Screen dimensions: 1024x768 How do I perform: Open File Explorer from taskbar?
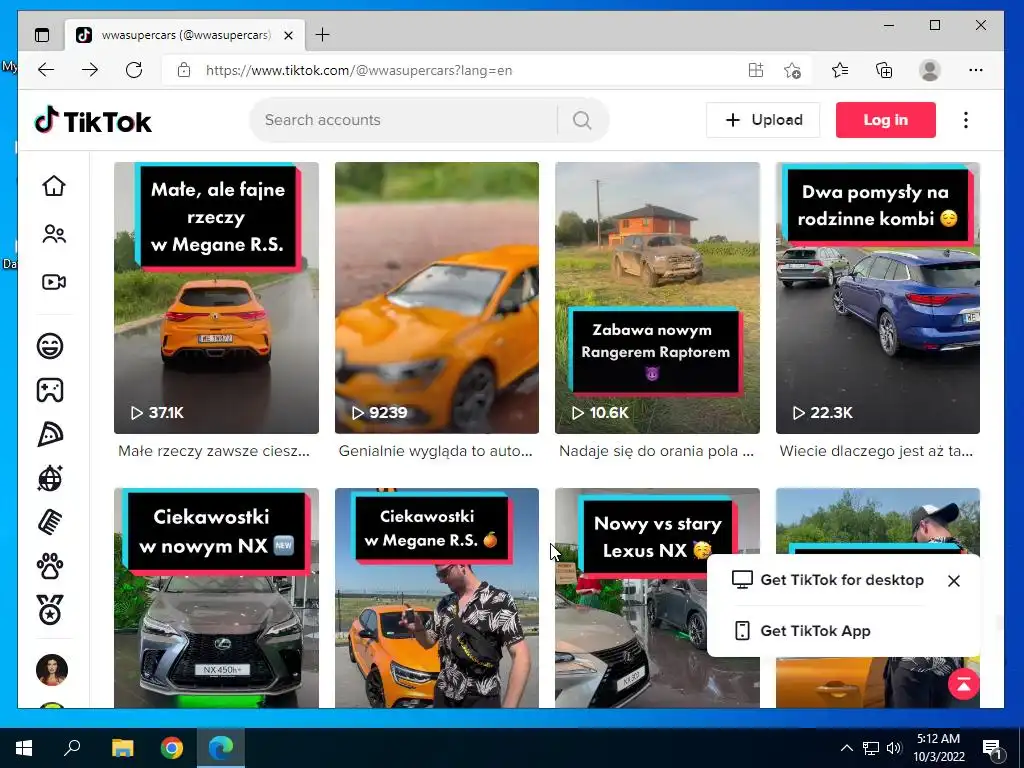point(122,748)
